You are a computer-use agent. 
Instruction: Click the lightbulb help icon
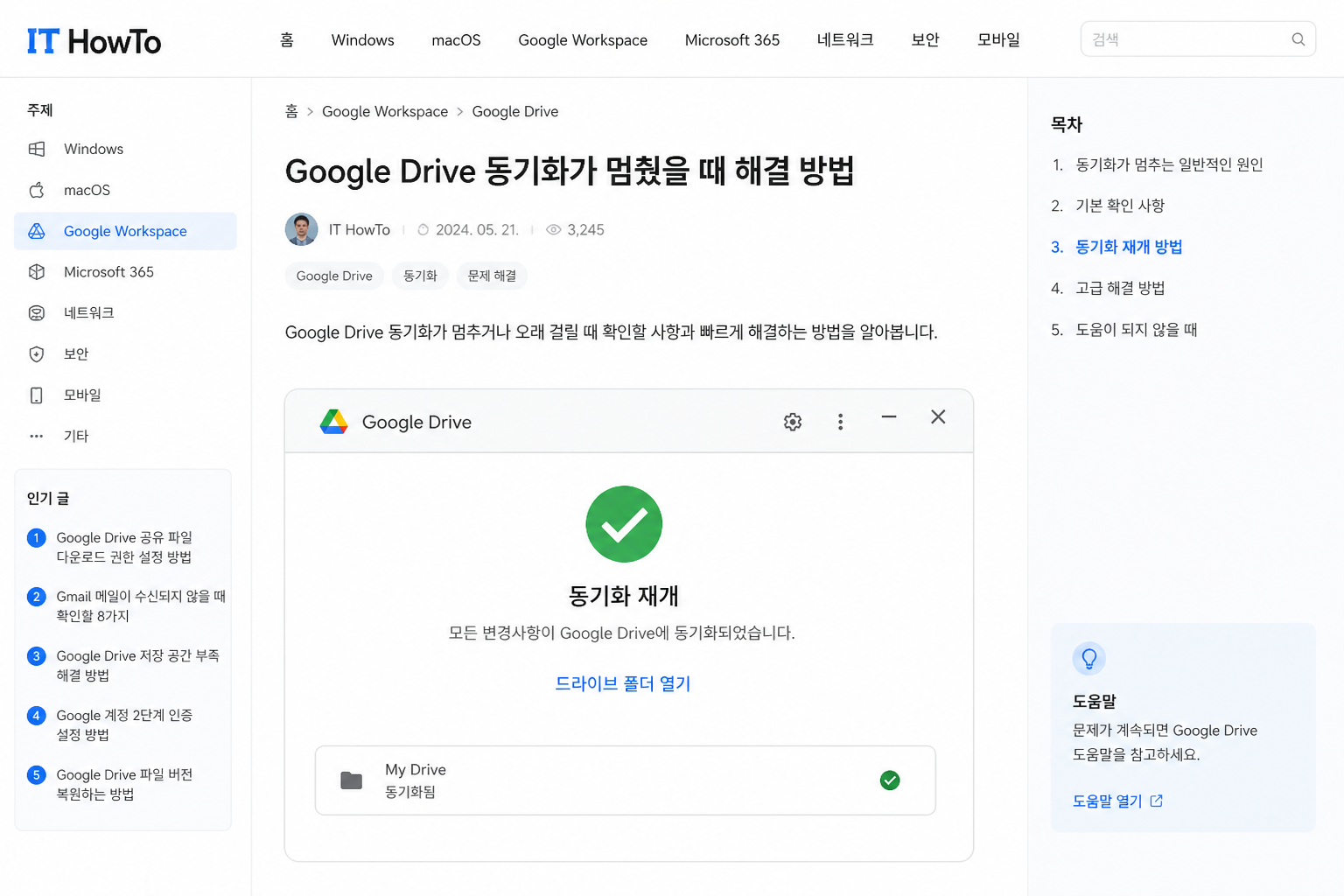point(1089,658)
